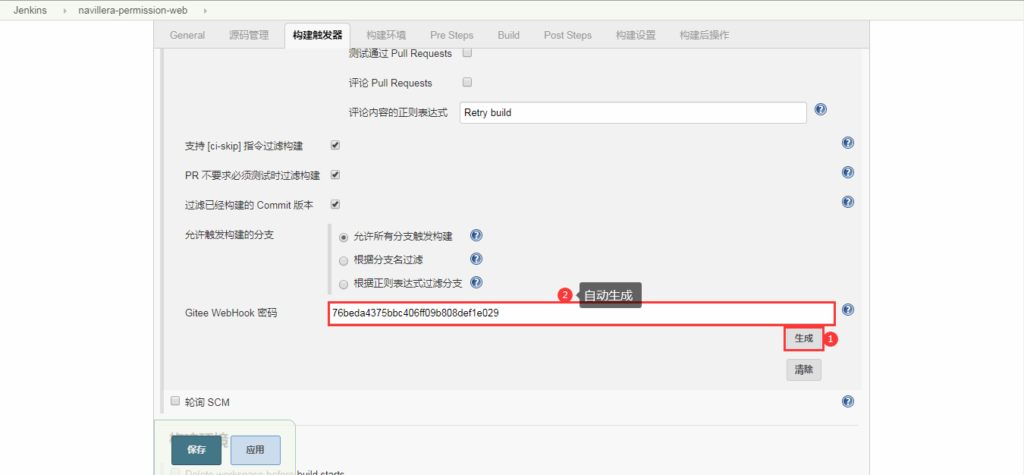The width and height of the screenshot is (1024, 475).
Task: Expand breadcrumb arrow after navillera-permission-web
Action: [x=205, y=11]
